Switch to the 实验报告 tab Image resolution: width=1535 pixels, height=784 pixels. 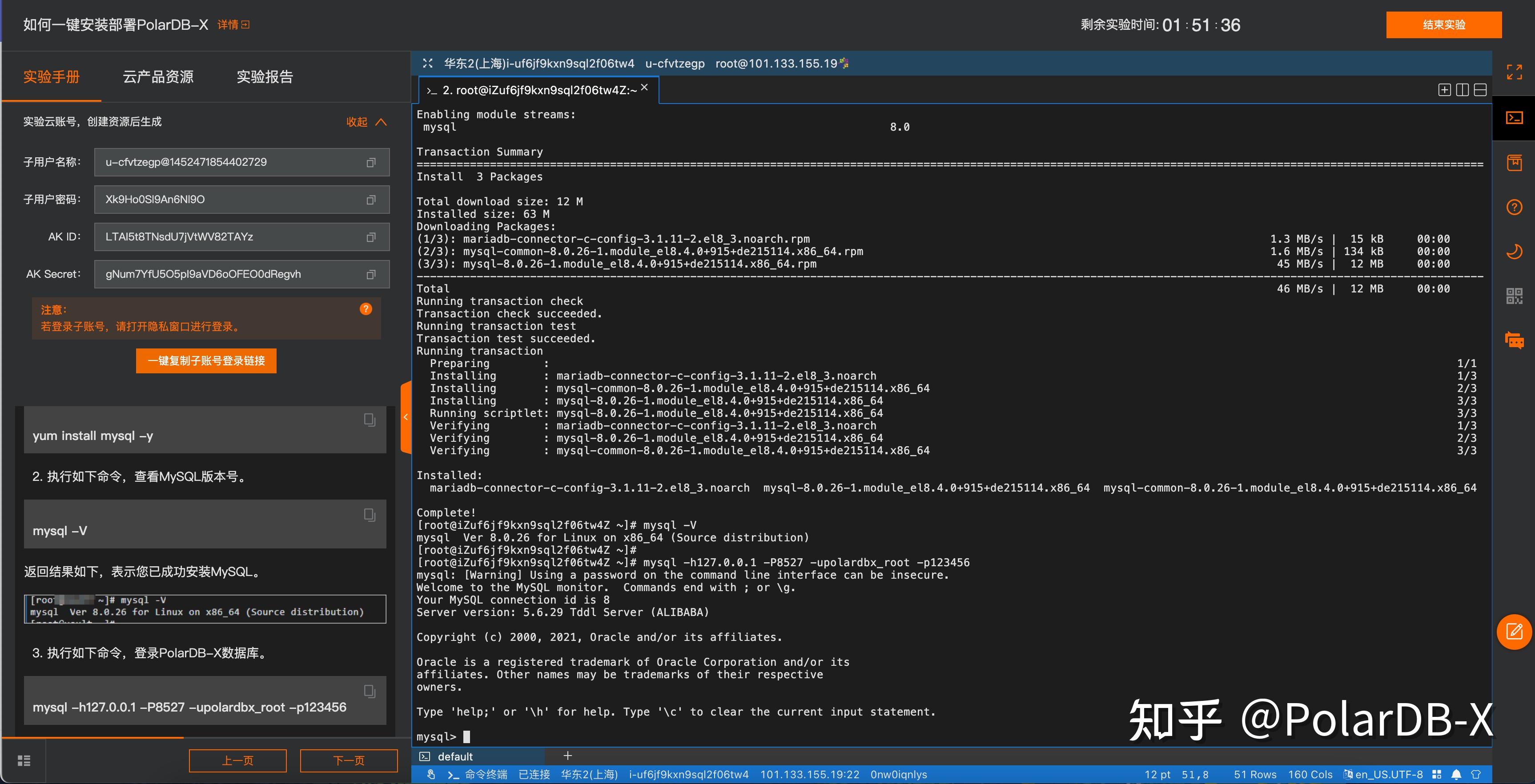[x=265, y=77]
